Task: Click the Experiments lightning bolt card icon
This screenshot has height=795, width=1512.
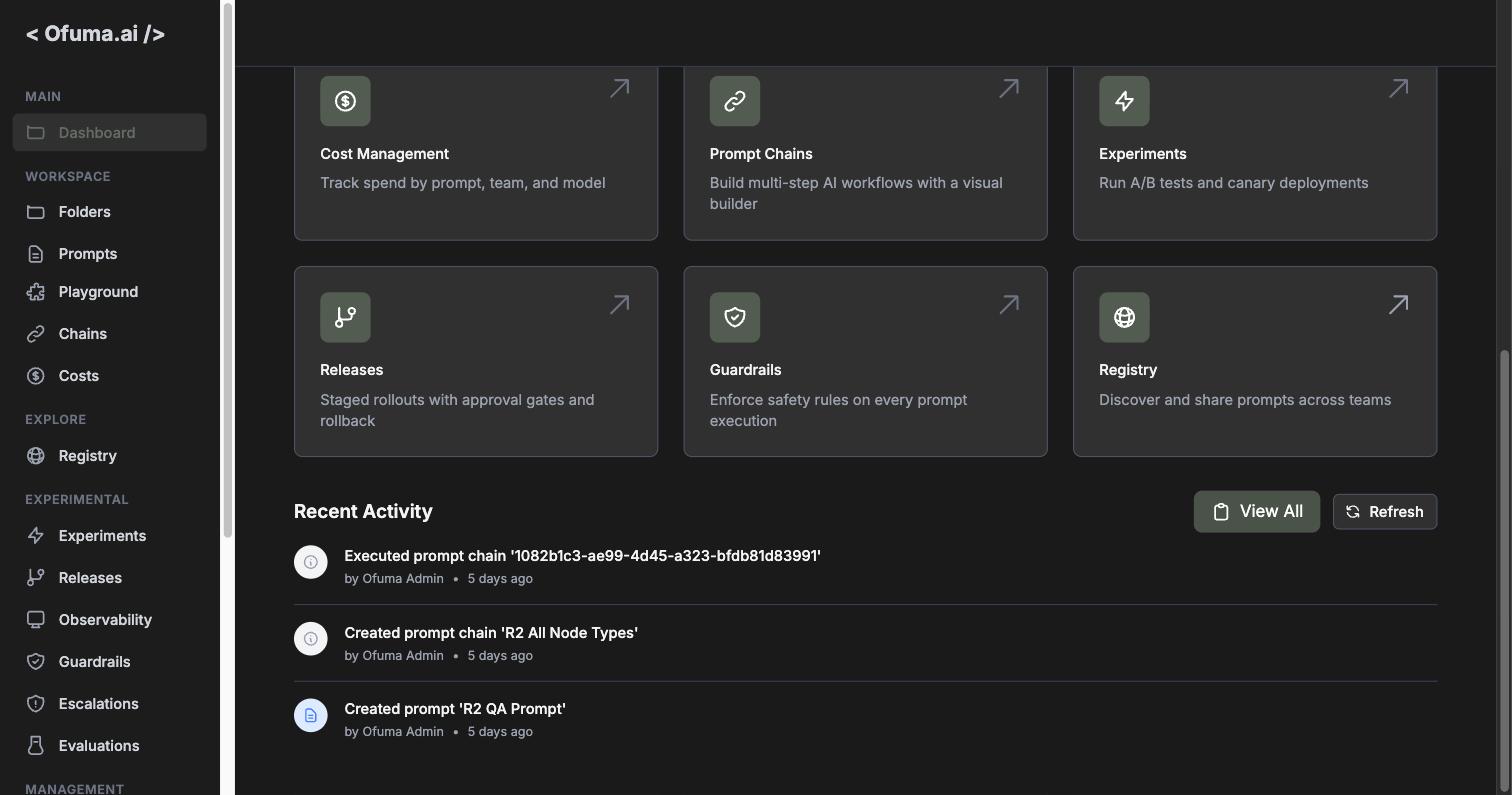Action: coord(1124,101)
